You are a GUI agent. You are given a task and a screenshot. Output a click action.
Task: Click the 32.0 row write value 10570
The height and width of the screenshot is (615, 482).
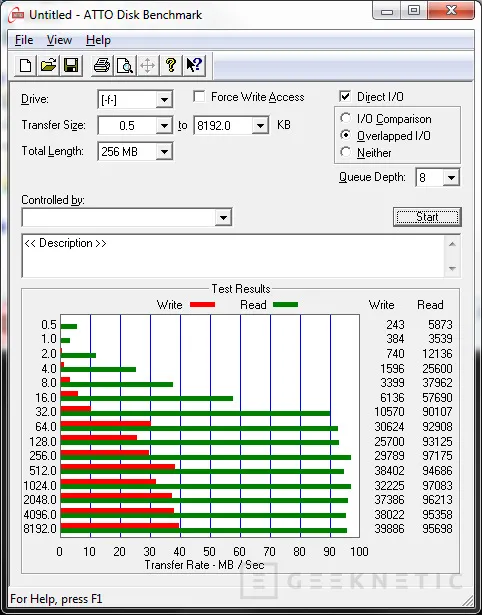(389, 411)
